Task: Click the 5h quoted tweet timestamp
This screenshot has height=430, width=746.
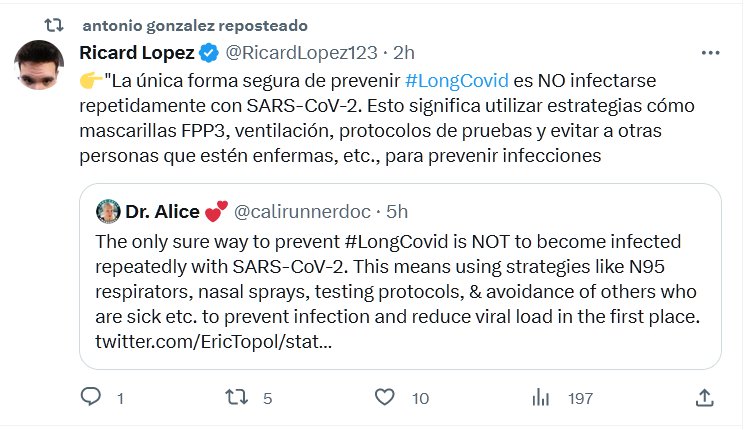Action: [397, 212]
